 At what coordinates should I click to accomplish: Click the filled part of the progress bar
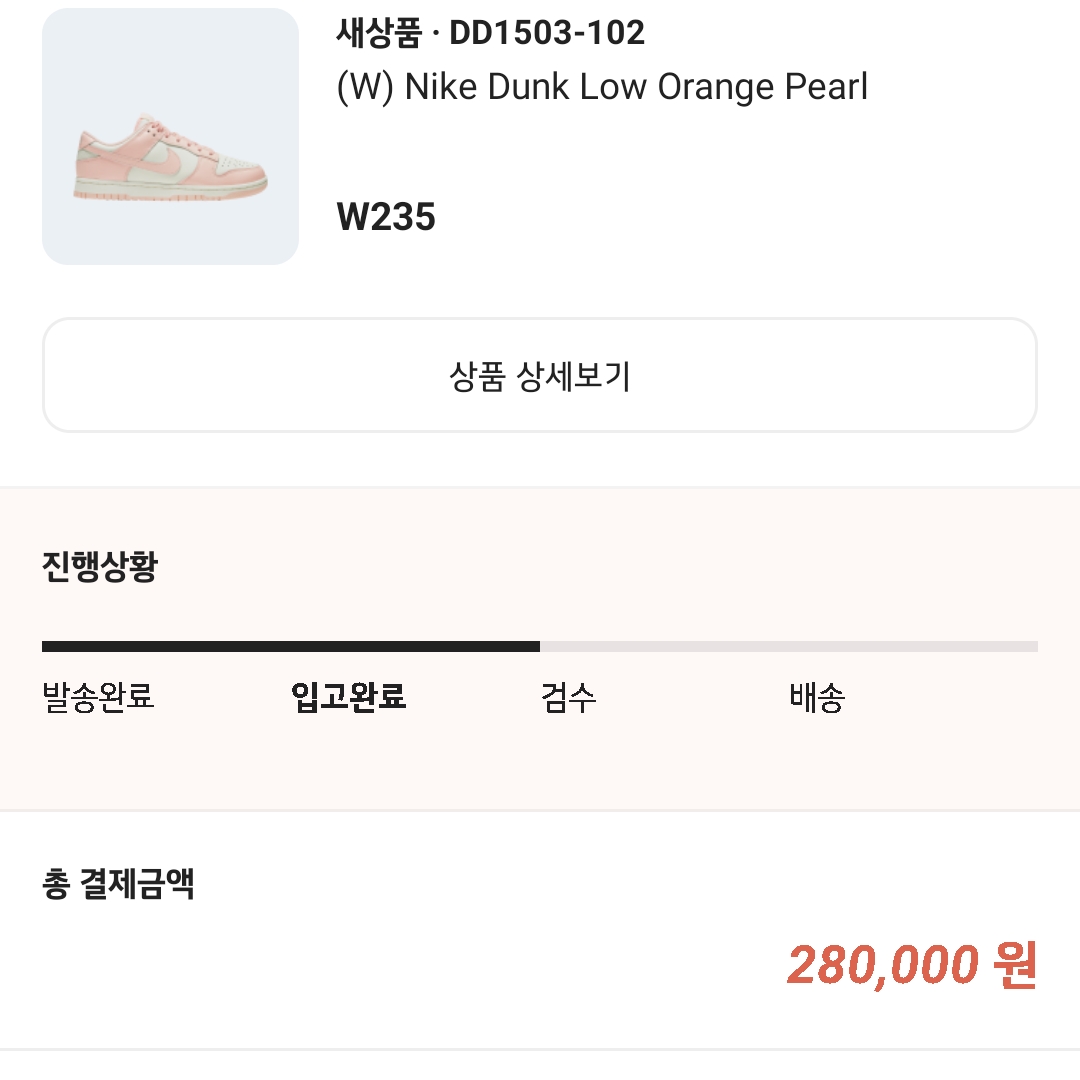click(291, 646)
